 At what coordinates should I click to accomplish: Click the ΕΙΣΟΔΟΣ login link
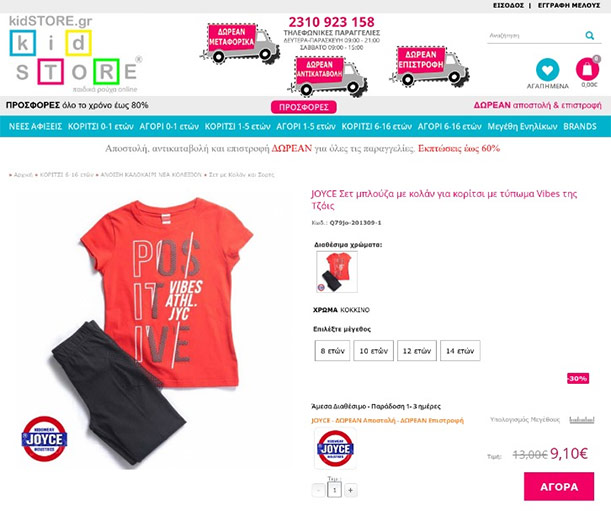point(508,5)
